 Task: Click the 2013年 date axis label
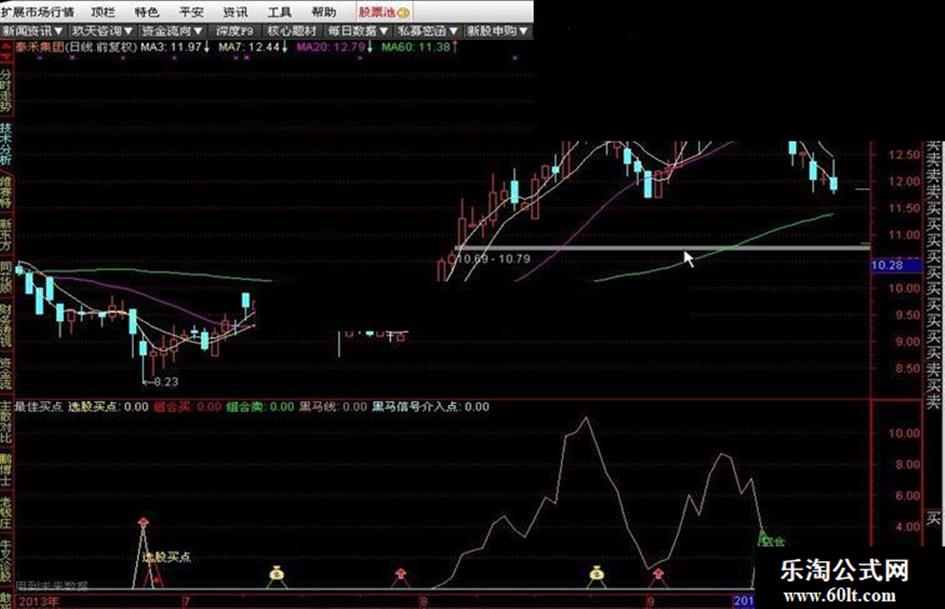(40, 601)
